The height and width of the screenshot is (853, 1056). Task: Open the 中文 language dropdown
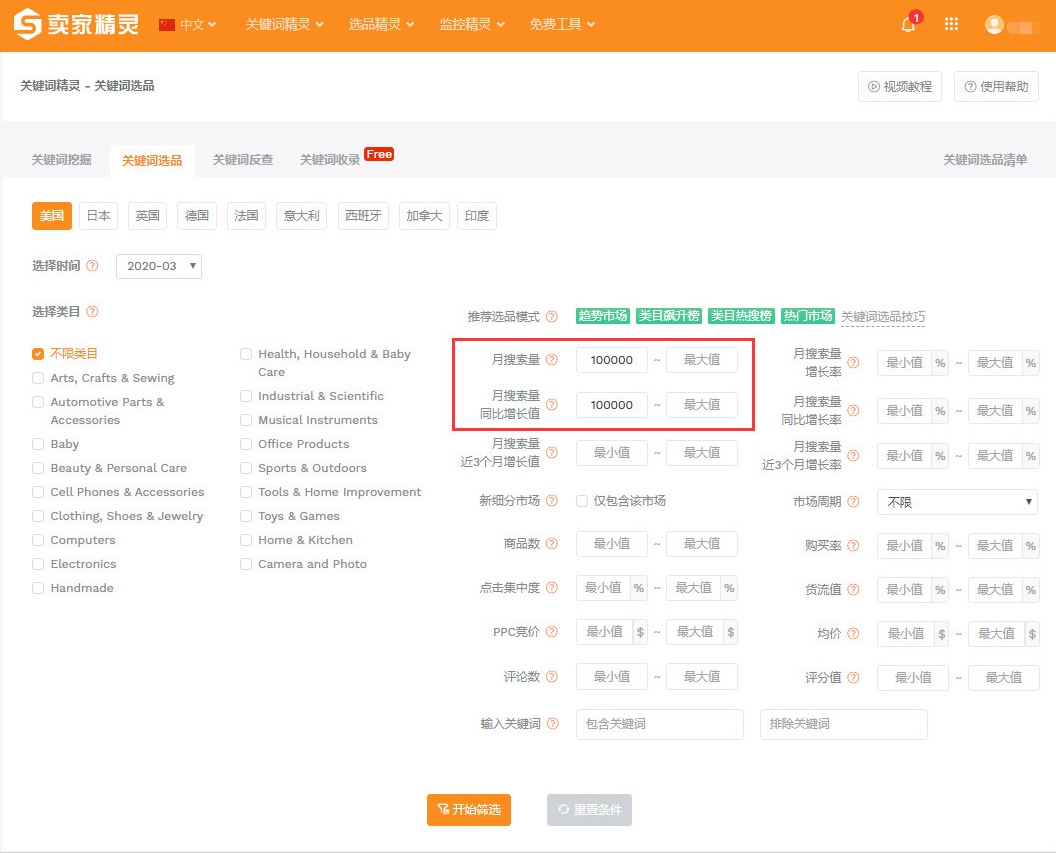[x=188, y=25]
